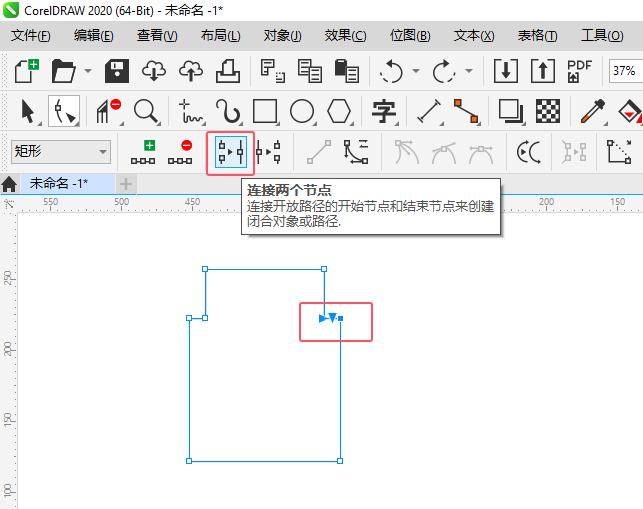The height and width of the screenshot is (509, 643).
Task: Select the Text tool
Action: [x=384, y=111]
